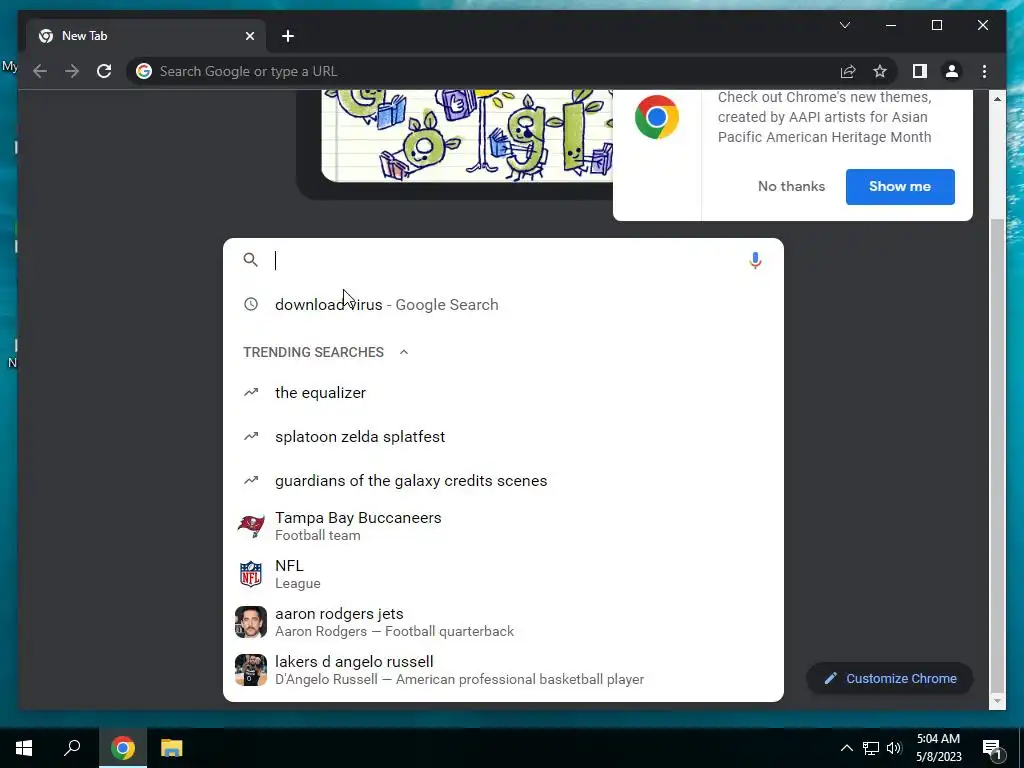Click inside the Google search text field
The width and height of the screenshot is (1024, 768).
503,260
